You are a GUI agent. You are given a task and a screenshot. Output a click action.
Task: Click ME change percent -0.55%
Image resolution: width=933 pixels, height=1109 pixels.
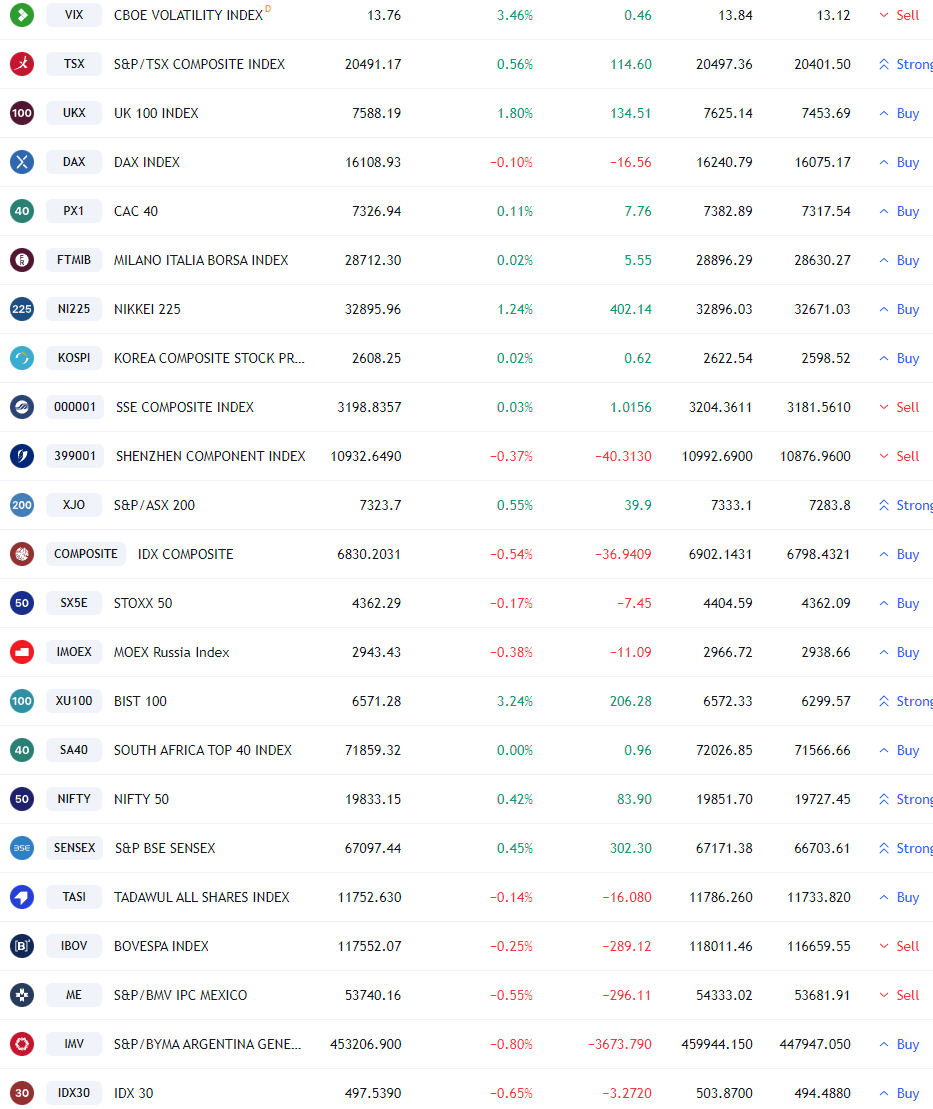(x=511, y=995)
